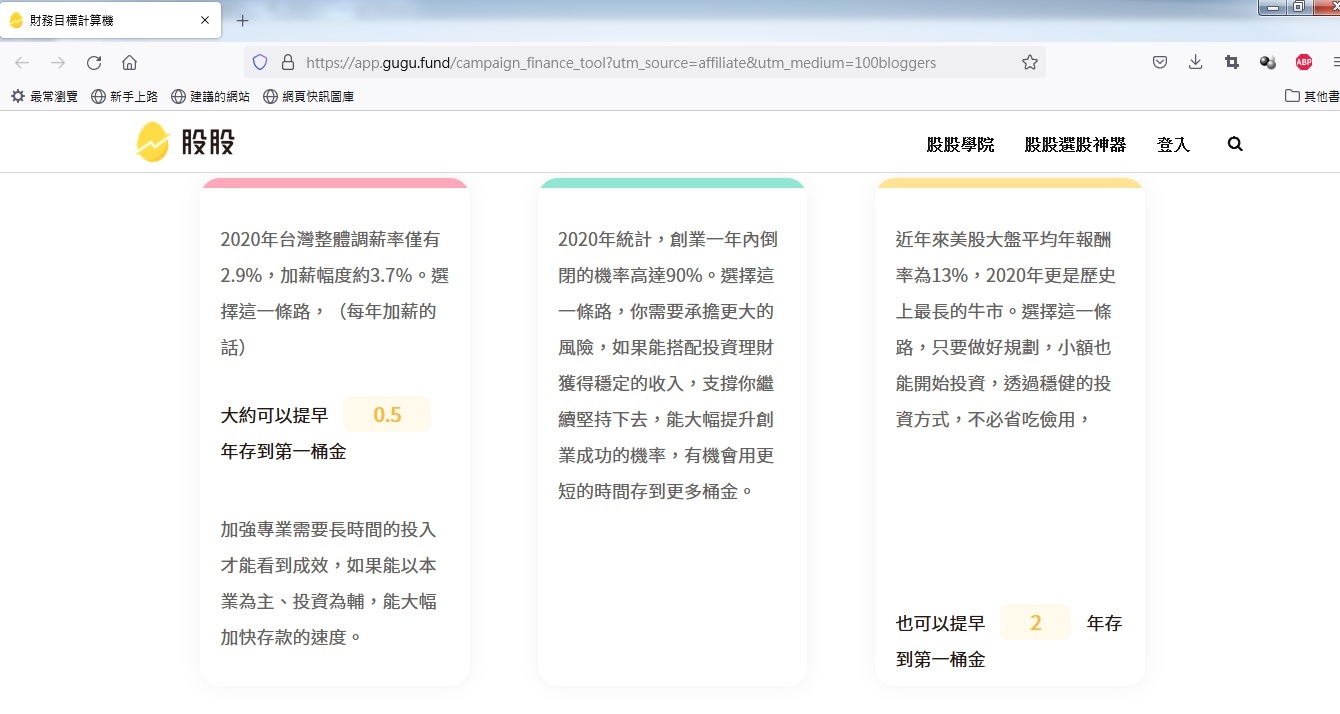
Task: View site security padlock info
Action: [x=288, y=62]
